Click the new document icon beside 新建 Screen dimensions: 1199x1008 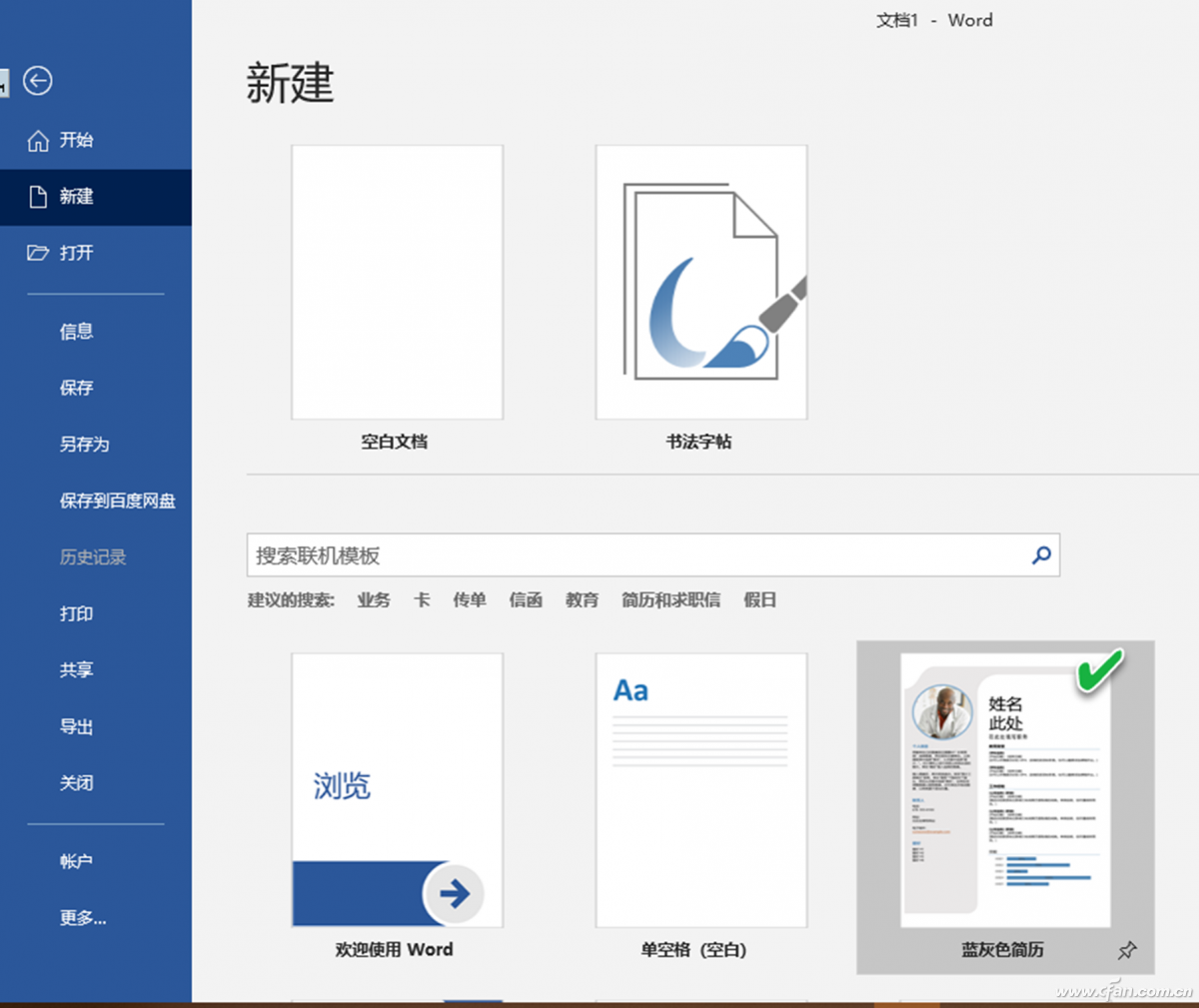tap(38, 197)
